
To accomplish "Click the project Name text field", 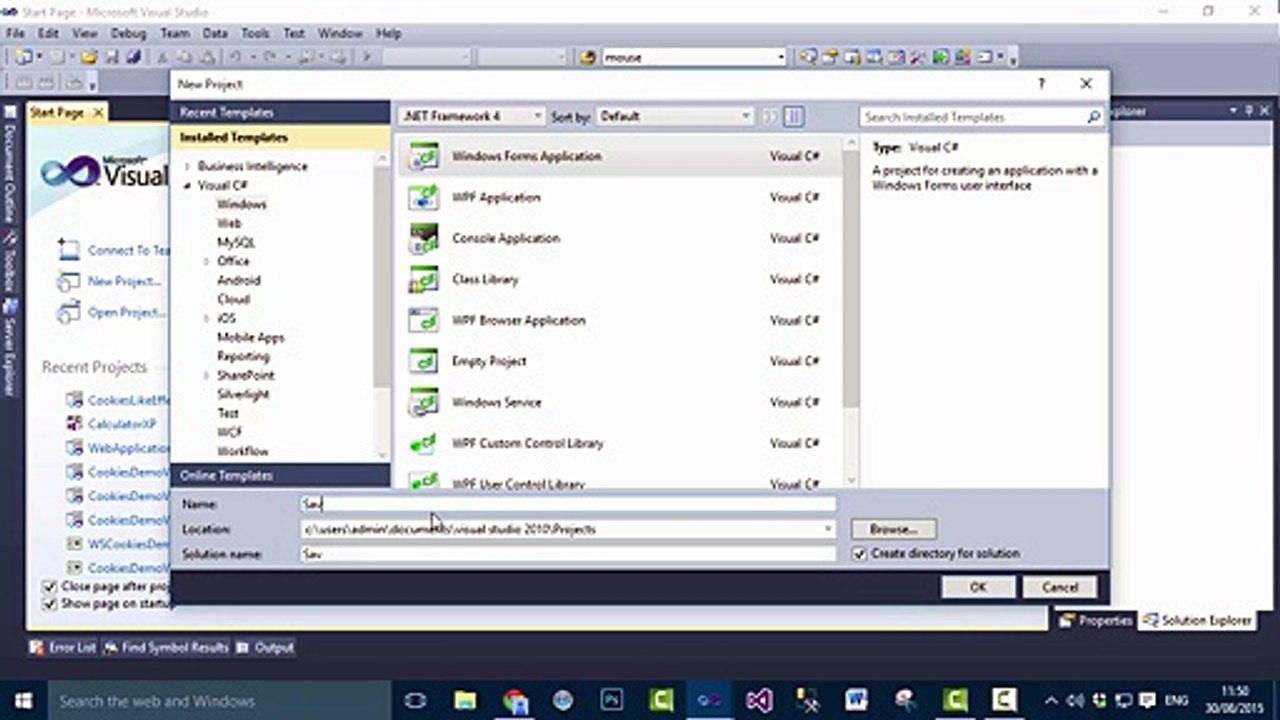I will (x=567, y=505).
